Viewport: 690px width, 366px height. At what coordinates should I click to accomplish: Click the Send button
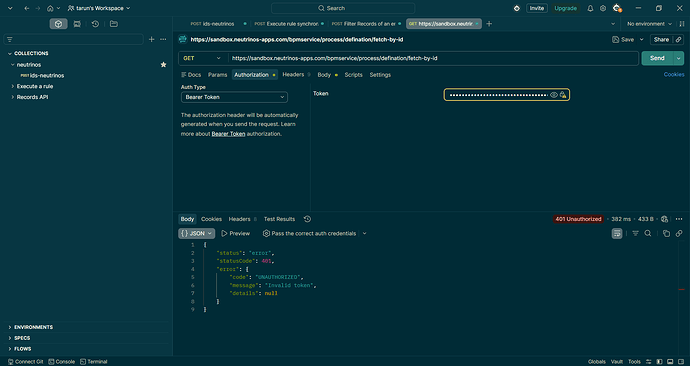(657, 58)
